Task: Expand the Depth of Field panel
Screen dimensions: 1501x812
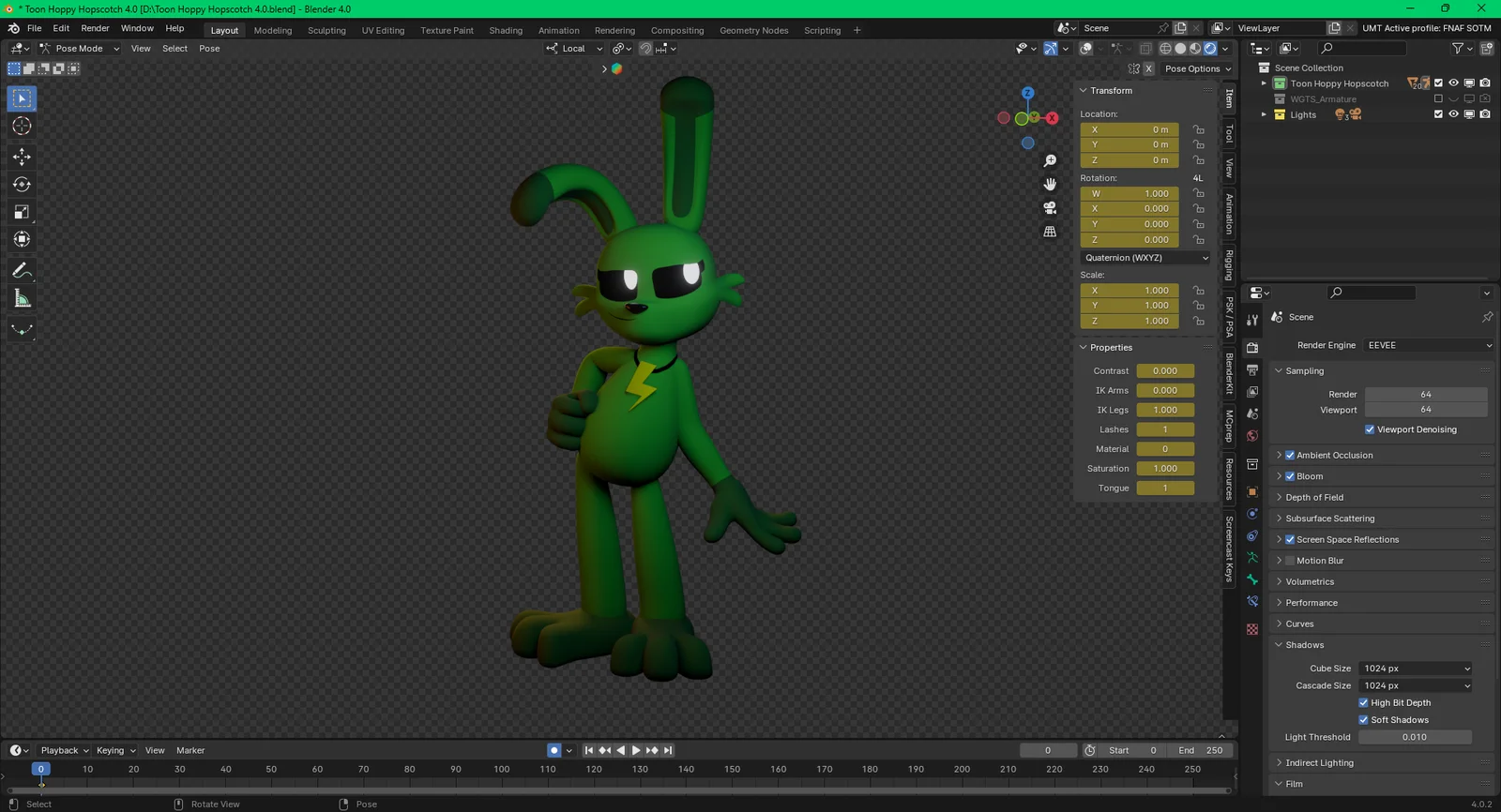Action: tap(1313, 497)
